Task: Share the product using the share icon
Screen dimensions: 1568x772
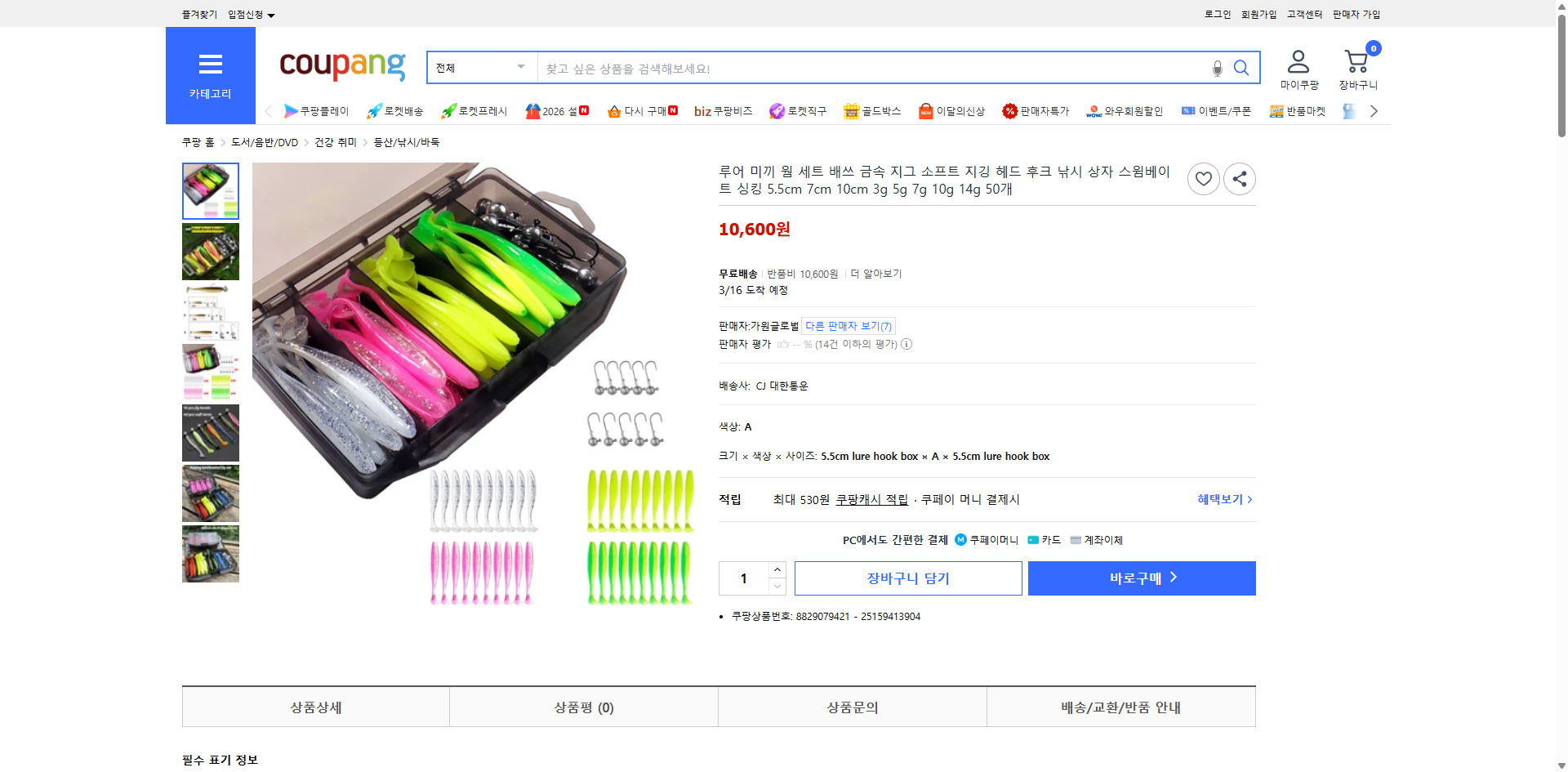Action: point(1239,179)
